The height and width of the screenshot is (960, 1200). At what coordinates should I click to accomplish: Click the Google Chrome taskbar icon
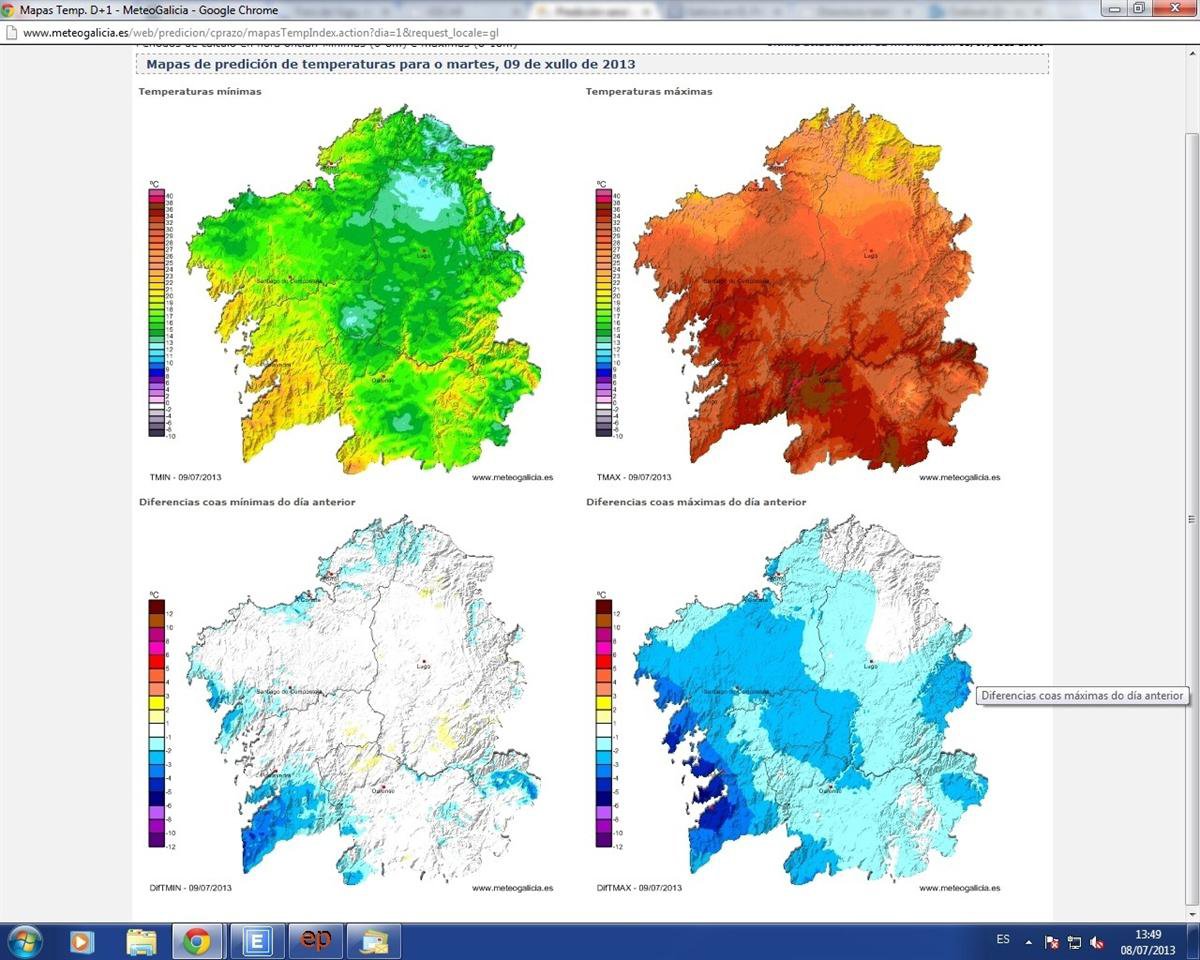(x=197, y=941)
